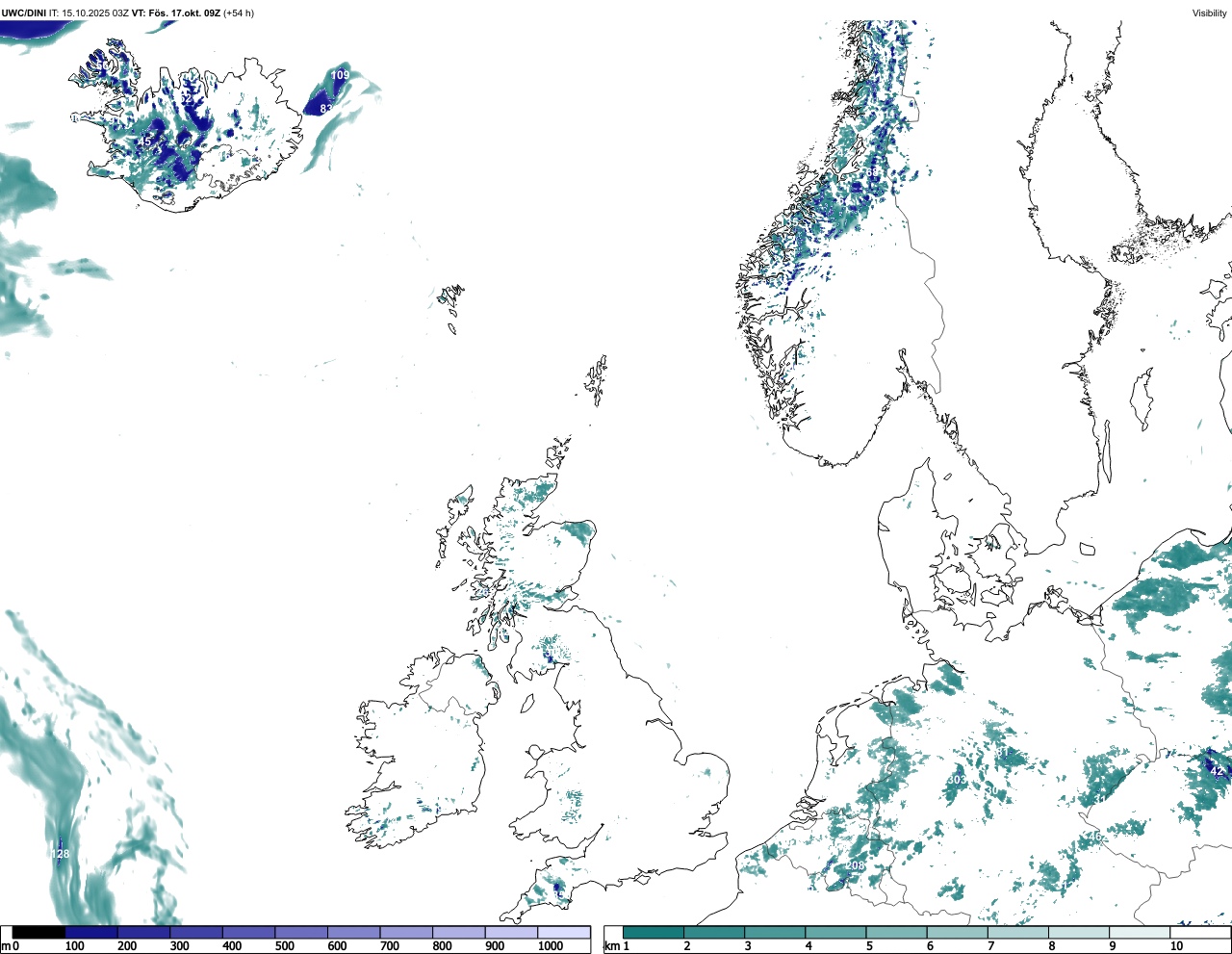
Task: Click the '2' tick on the km scale
Action: pyautogui.click(x=687, y=946)
